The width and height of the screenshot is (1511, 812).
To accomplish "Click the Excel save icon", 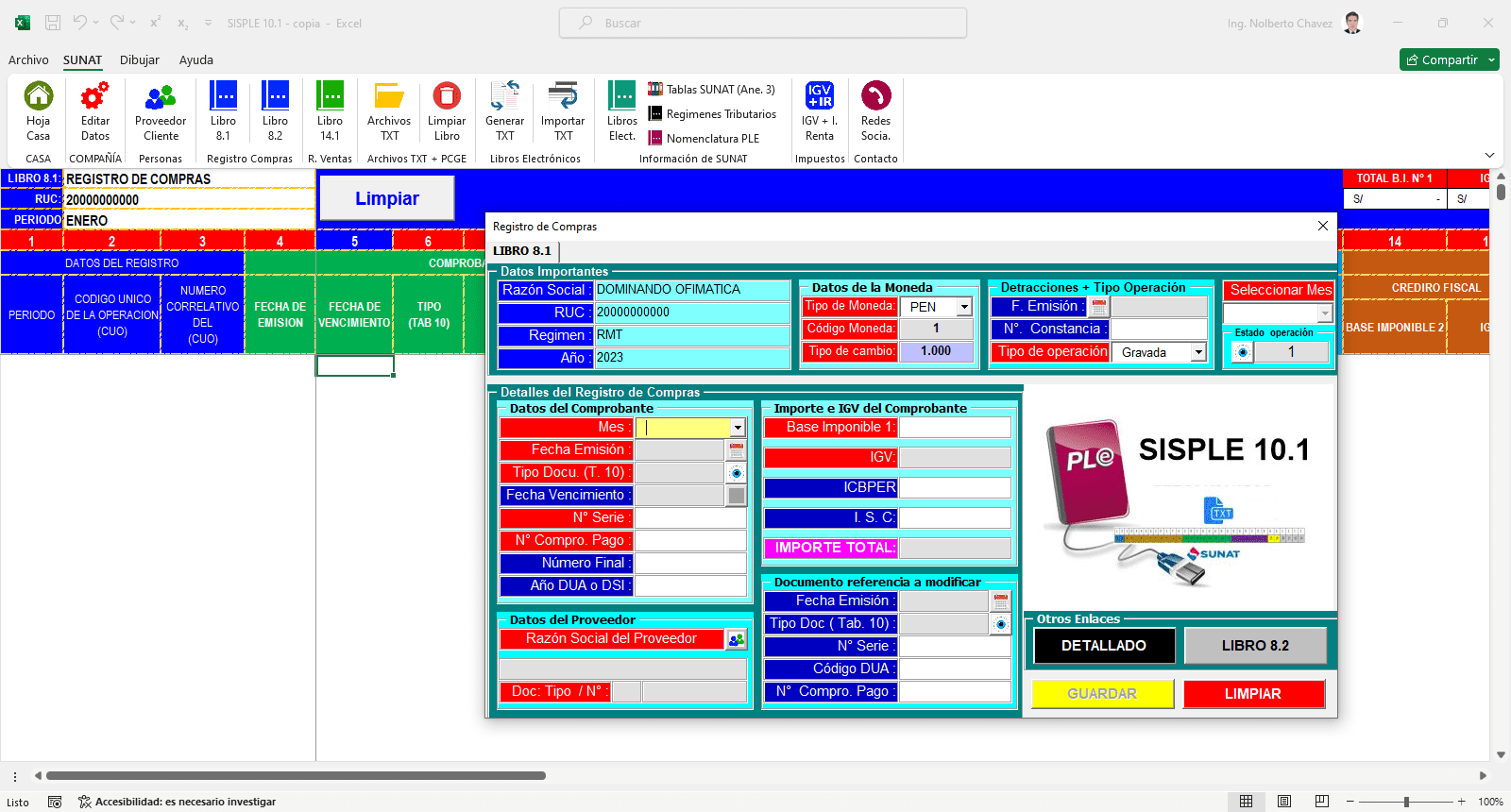I will [53, 23].
